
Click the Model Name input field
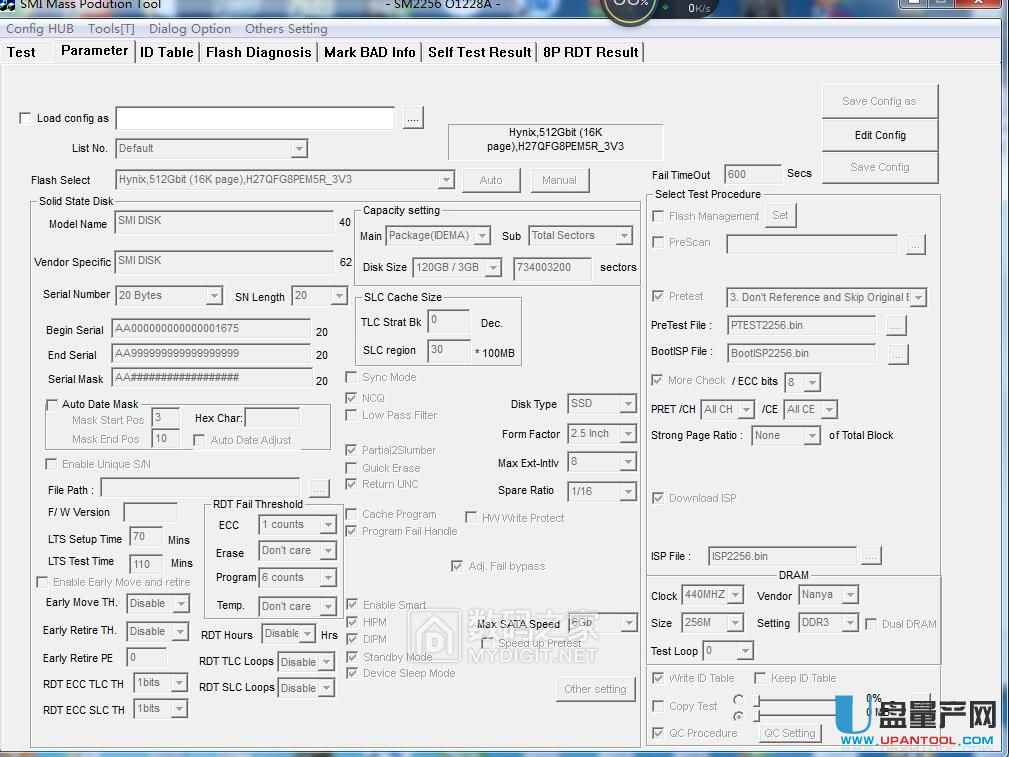(x=224, y=224)
